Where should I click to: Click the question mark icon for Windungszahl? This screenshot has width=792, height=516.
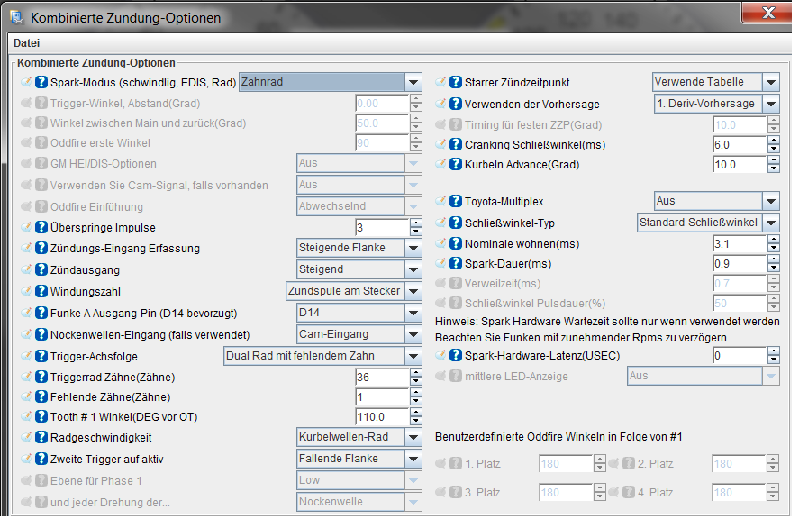pyautogui.click(x=42, y=291)
